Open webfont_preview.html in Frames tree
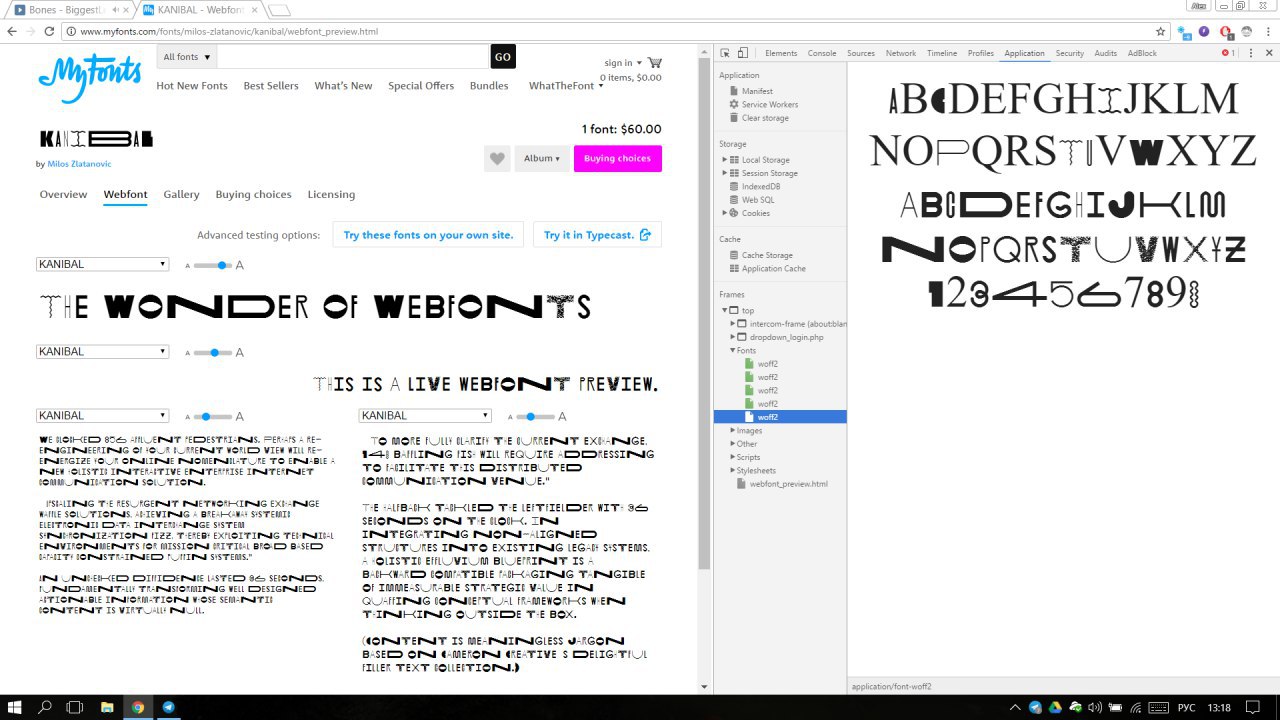Image resolution: width=1280 pixels, height=720 pixels. (x=788, y=484)
